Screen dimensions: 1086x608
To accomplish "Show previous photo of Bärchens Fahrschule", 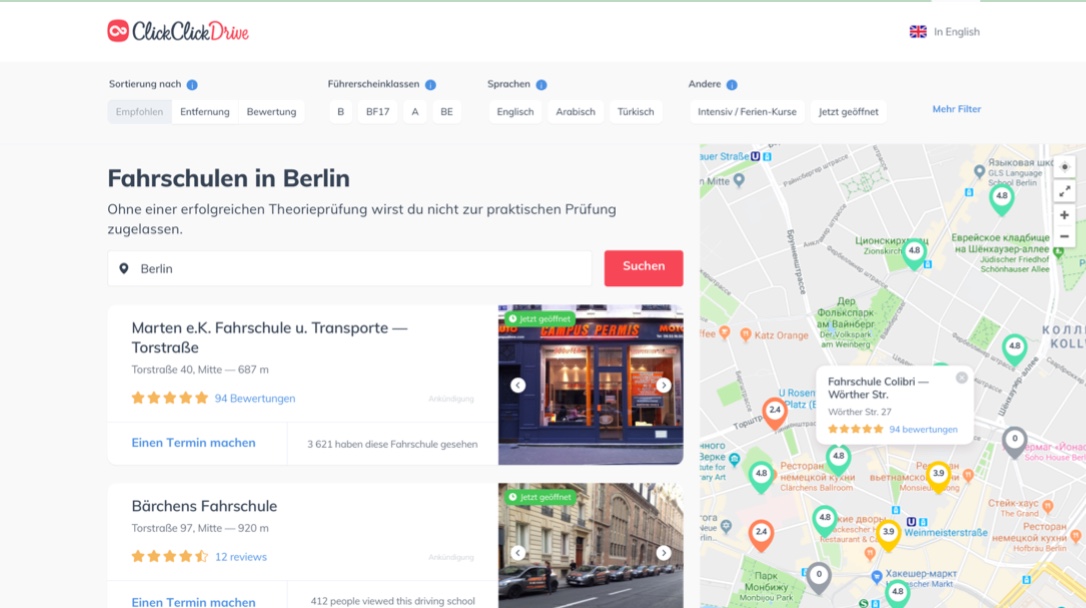I will point(518,553).
